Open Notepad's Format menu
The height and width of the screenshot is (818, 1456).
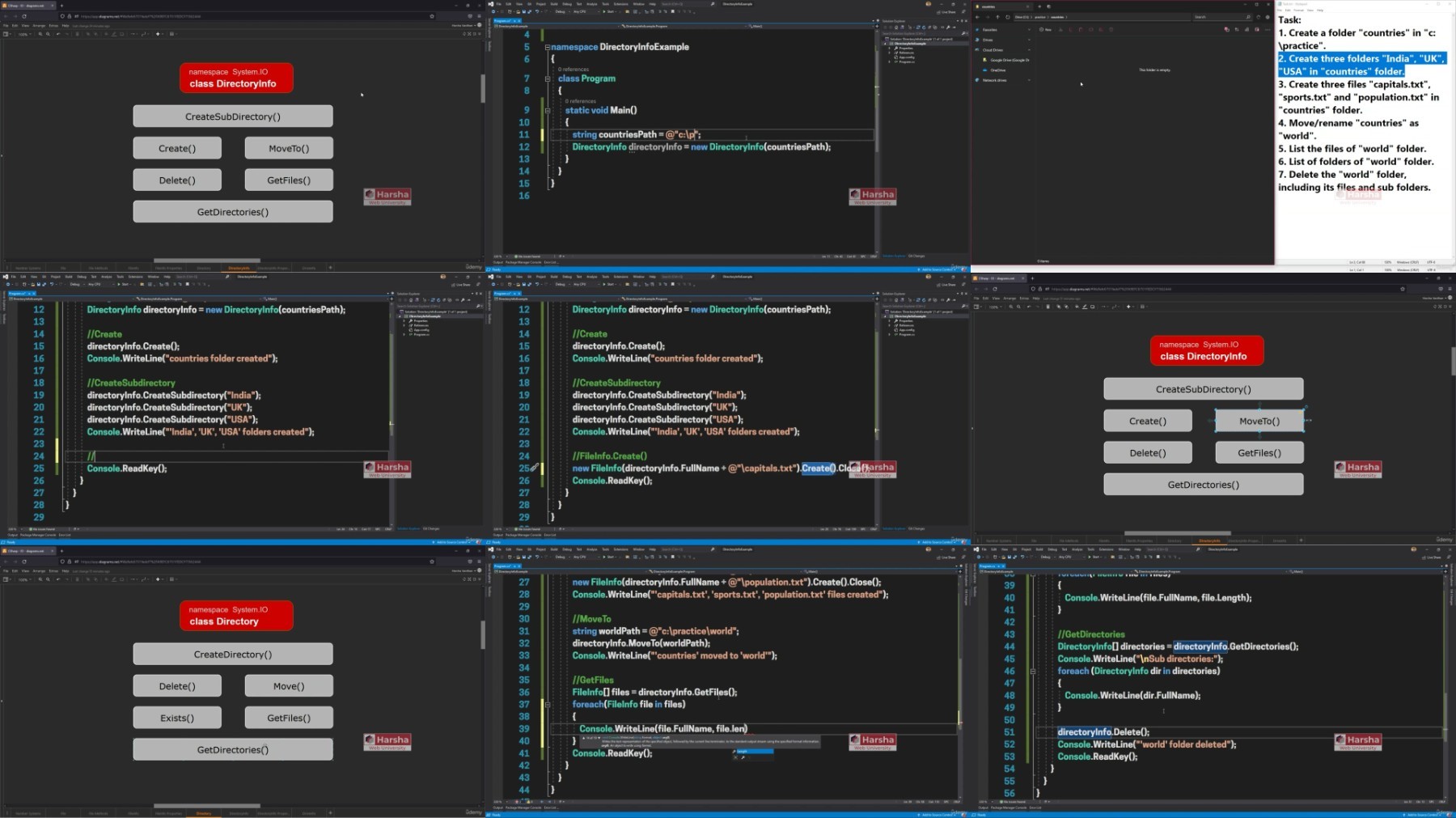[x=1298, y=11]
